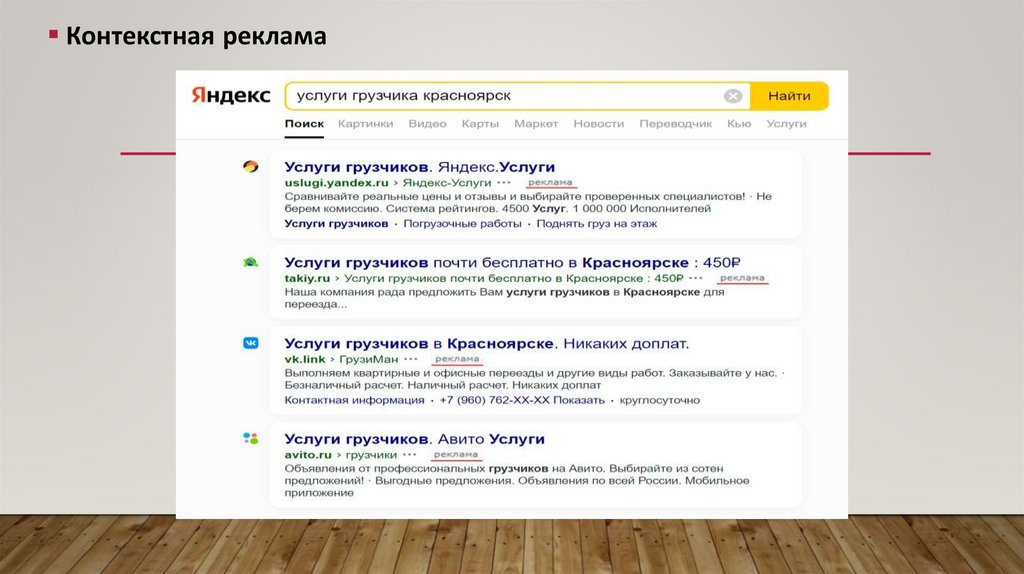Switch to the Услуги tab
1024x574 pixels.
pyautogui.click(x=786, y=123)
